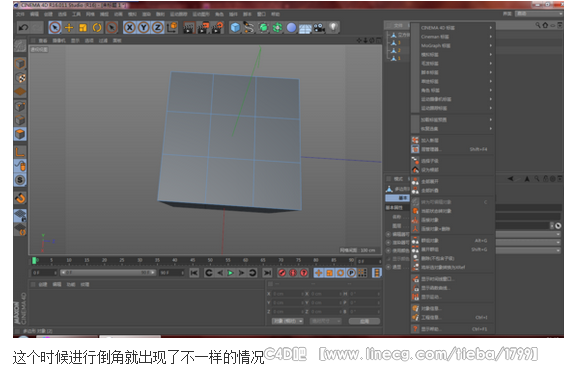The height and width of the screenshot is (371, 564).
Task: Open the CINEMA 4D tags submenu
Action: tap(453, 28)
